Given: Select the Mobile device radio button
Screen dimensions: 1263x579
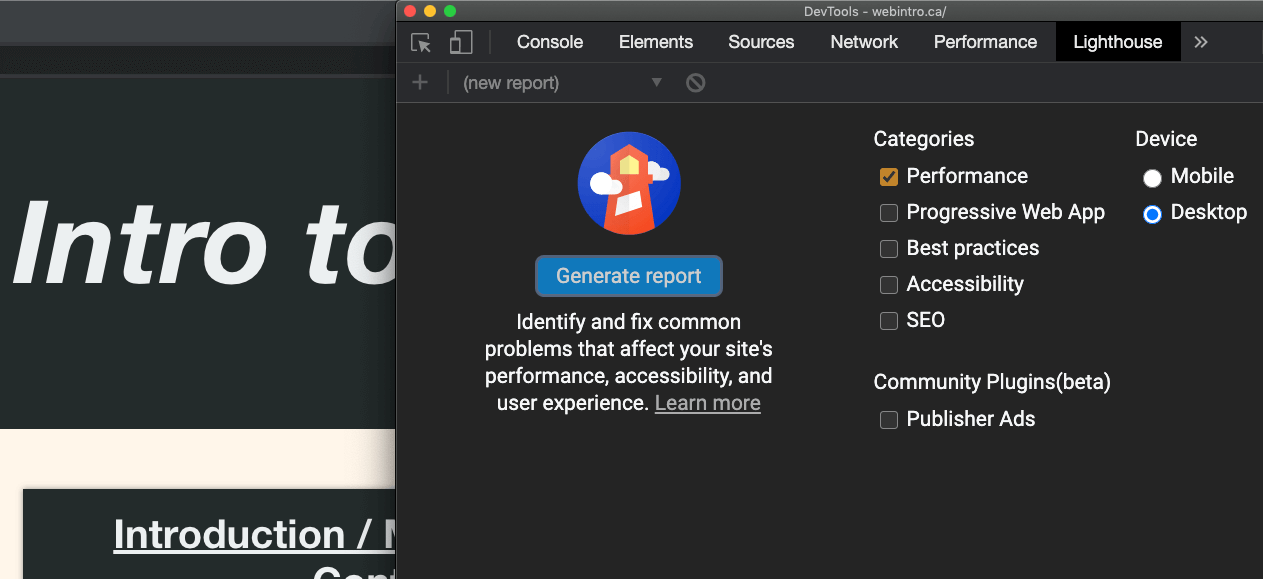Looking at the screenshot, I should [x=1152, y=178].
